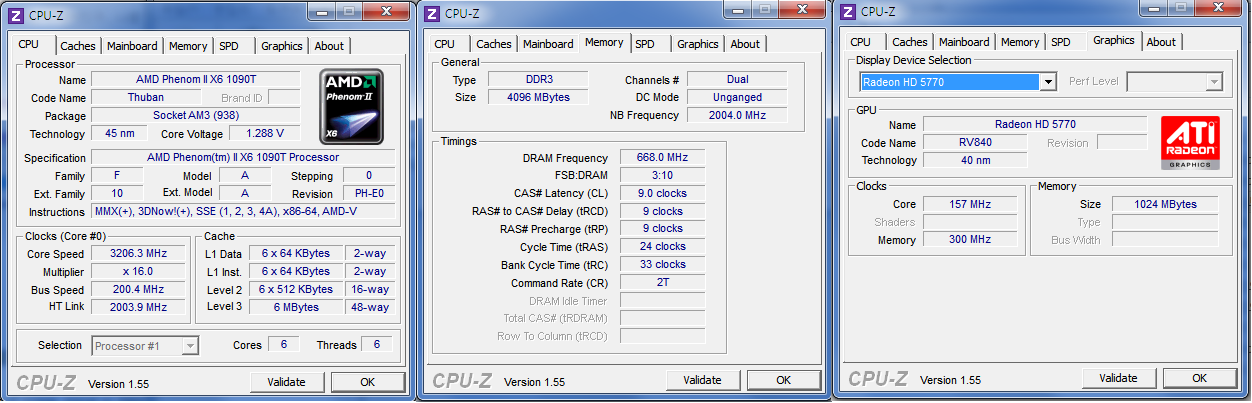This screenshot has height=403, width=1252.
Task: Click Validate in the CPU window
Action: [286, 382]
